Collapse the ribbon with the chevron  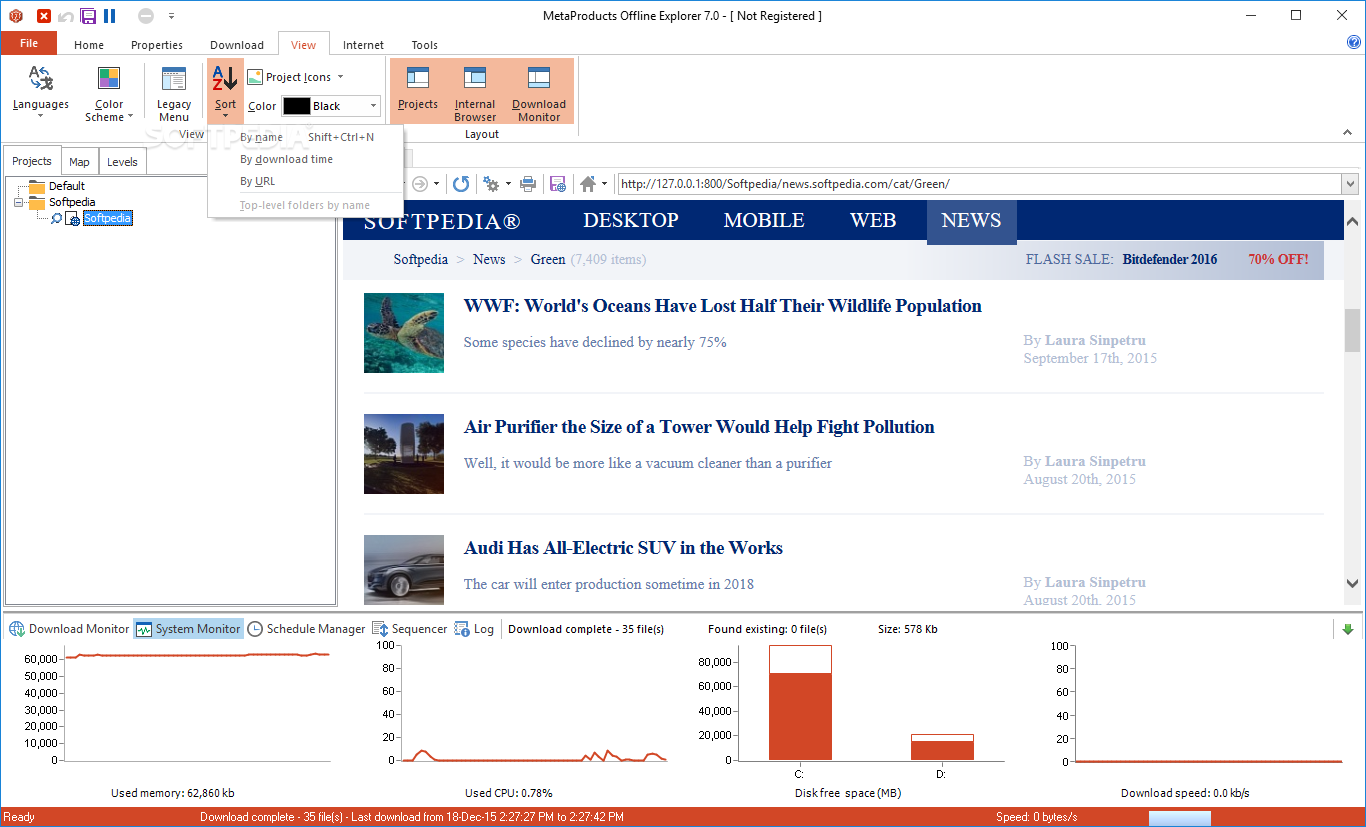pyautogui.click(x=1348, y=133)
